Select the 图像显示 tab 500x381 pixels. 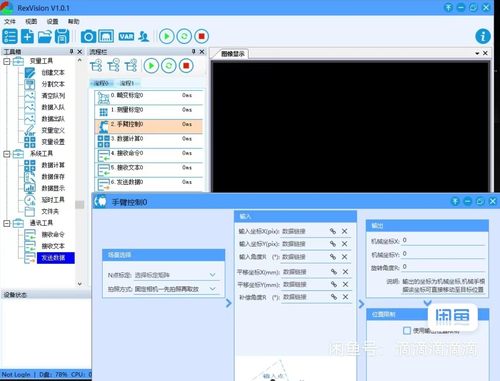pyautogui.click(x=233, y=54)
